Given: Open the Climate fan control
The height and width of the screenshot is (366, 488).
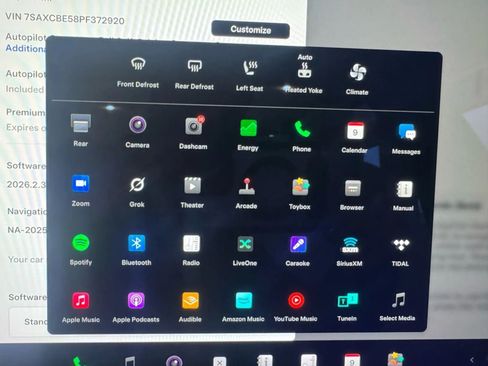Looking at the screenshot, I should [357, 79].
